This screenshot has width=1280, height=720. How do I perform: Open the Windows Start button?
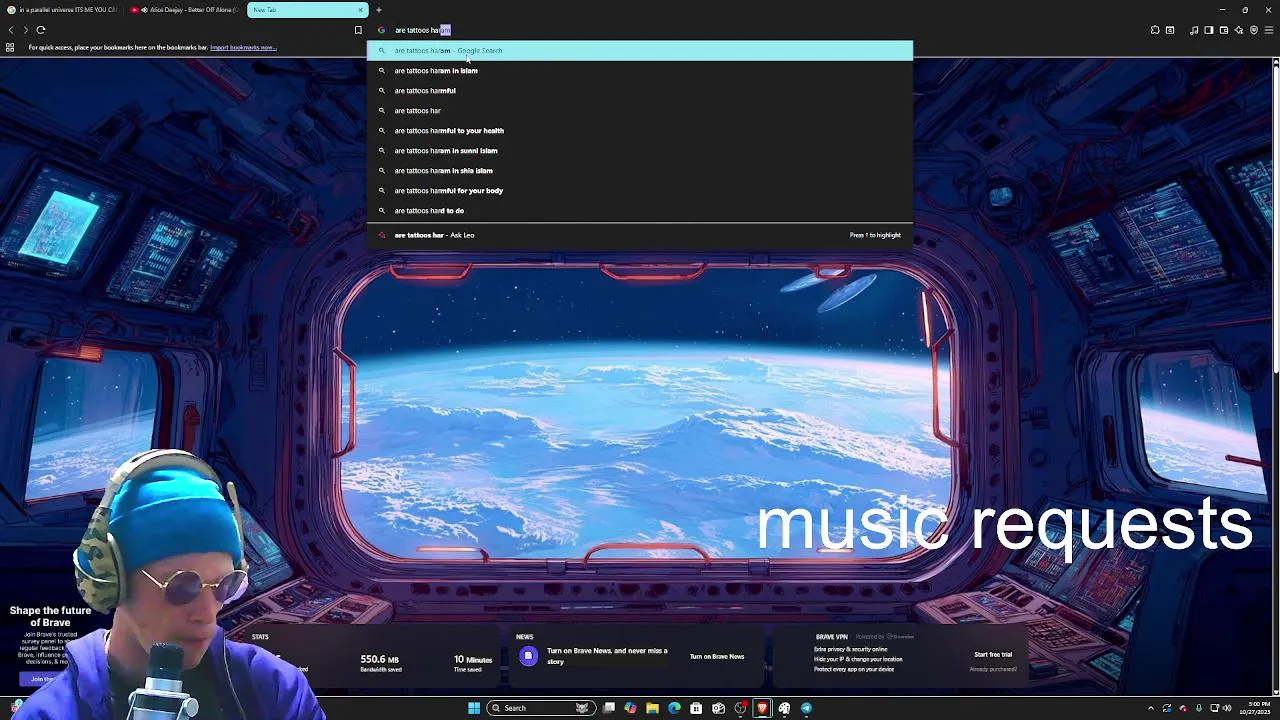click(474, 708)
